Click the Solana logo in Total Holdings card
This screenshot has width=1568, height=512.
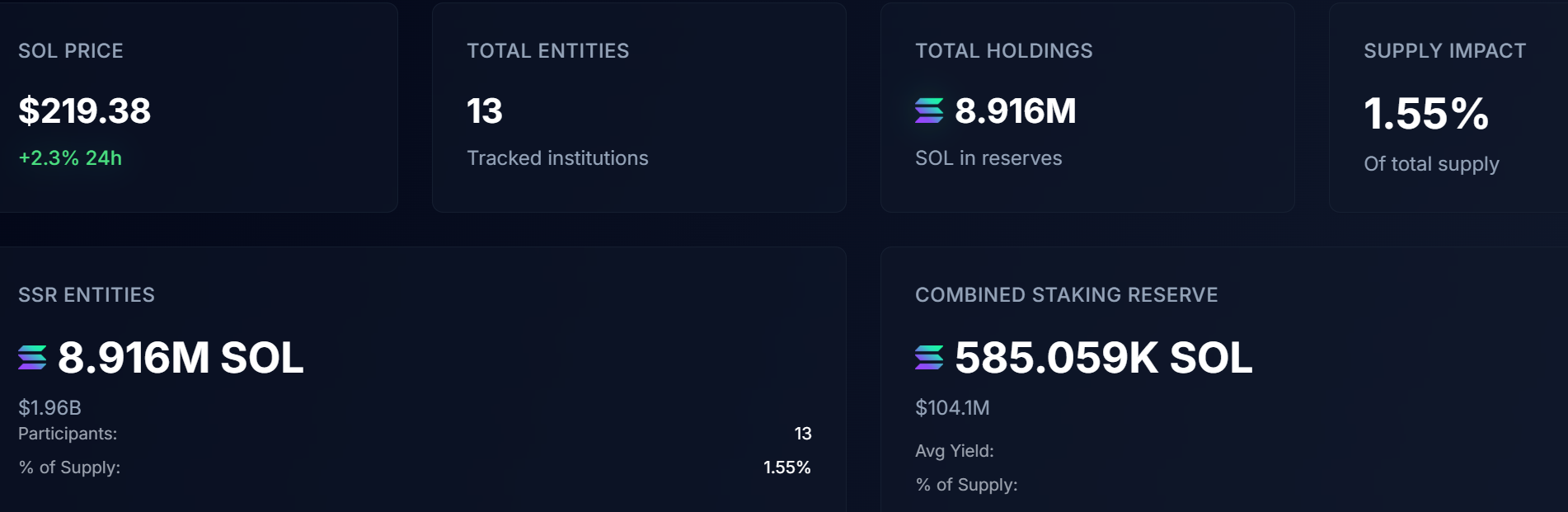pyautogui.click(x=928, y=110)
